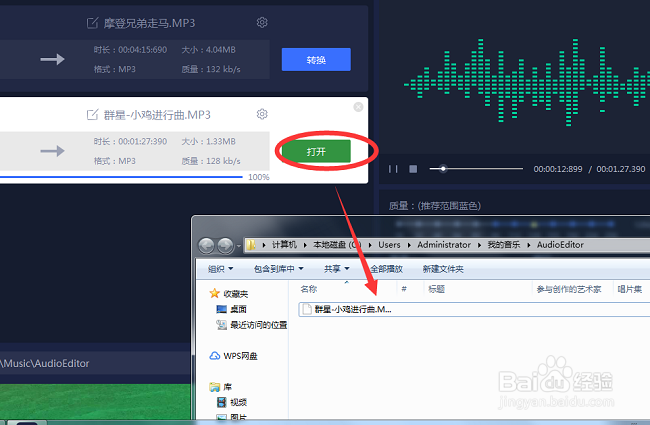Open the 包含到库中 dropdown
This screenshot has height=425, width=650.
[279, 269]
